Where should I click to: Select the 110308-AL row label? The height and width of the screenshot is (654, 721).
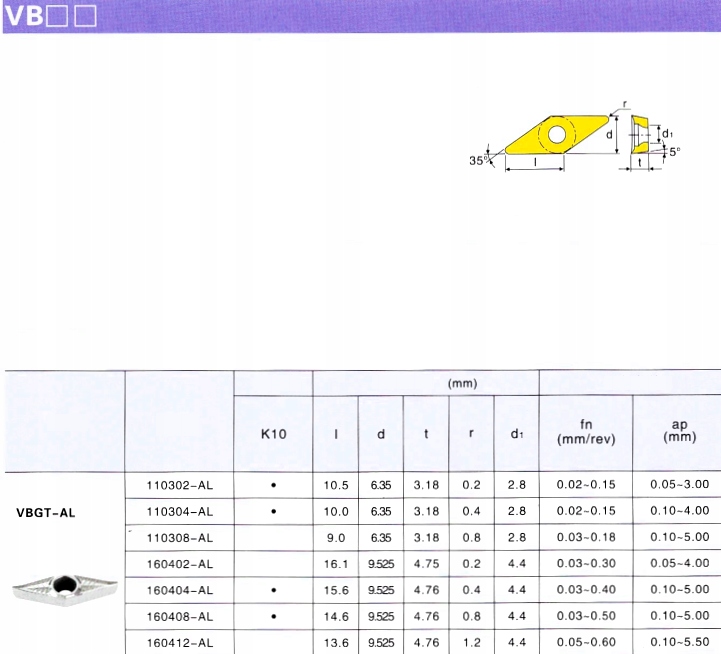coord(180,537)
